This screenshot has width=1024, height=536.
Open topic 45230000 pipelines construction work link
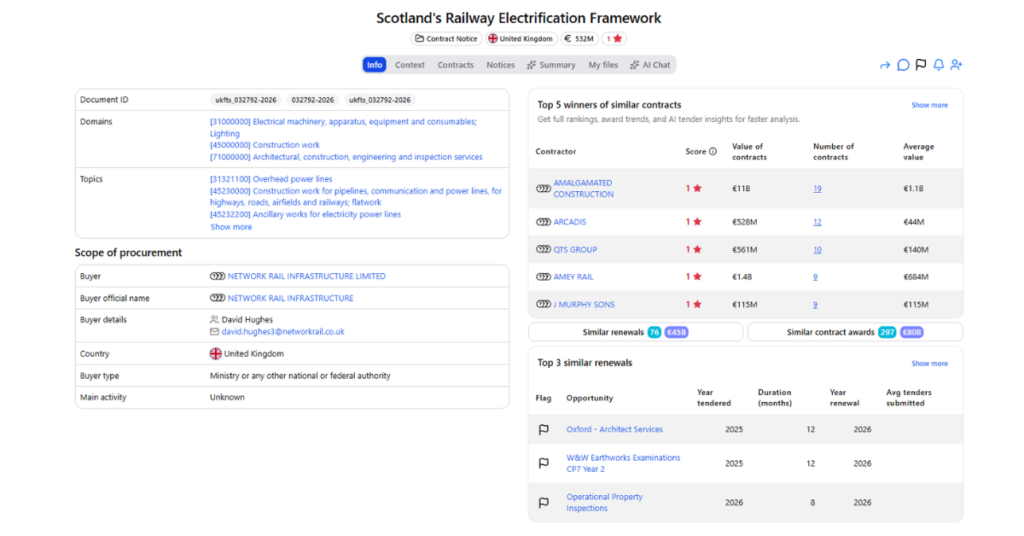356,197
